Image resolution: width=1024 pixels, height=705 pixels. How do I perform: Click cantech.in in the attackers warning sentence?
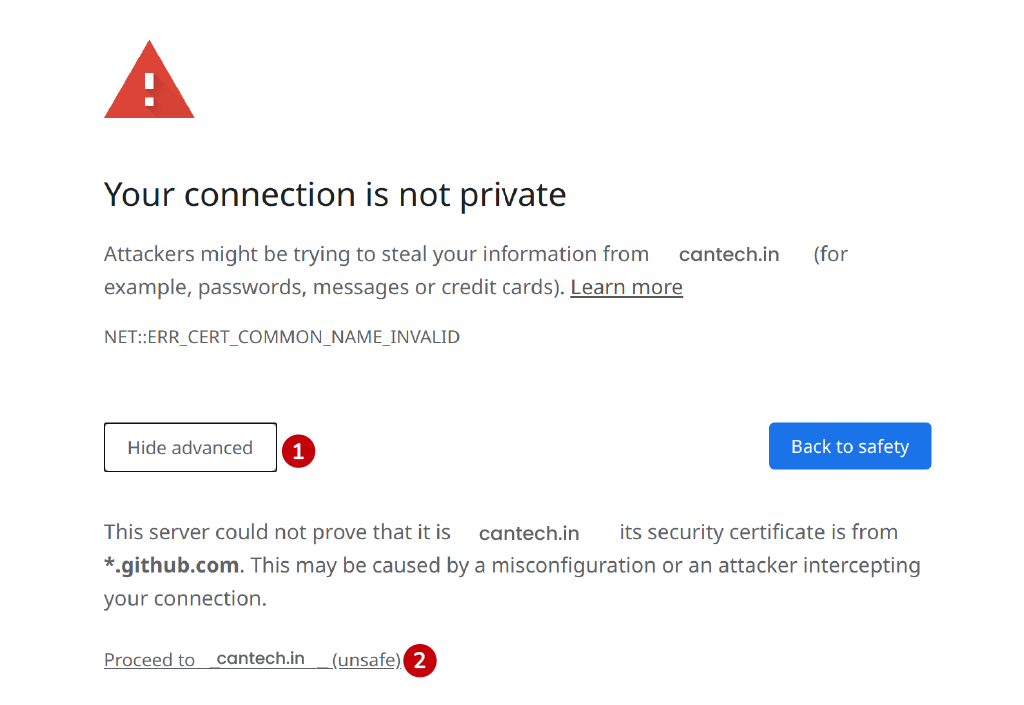[729, 254]
